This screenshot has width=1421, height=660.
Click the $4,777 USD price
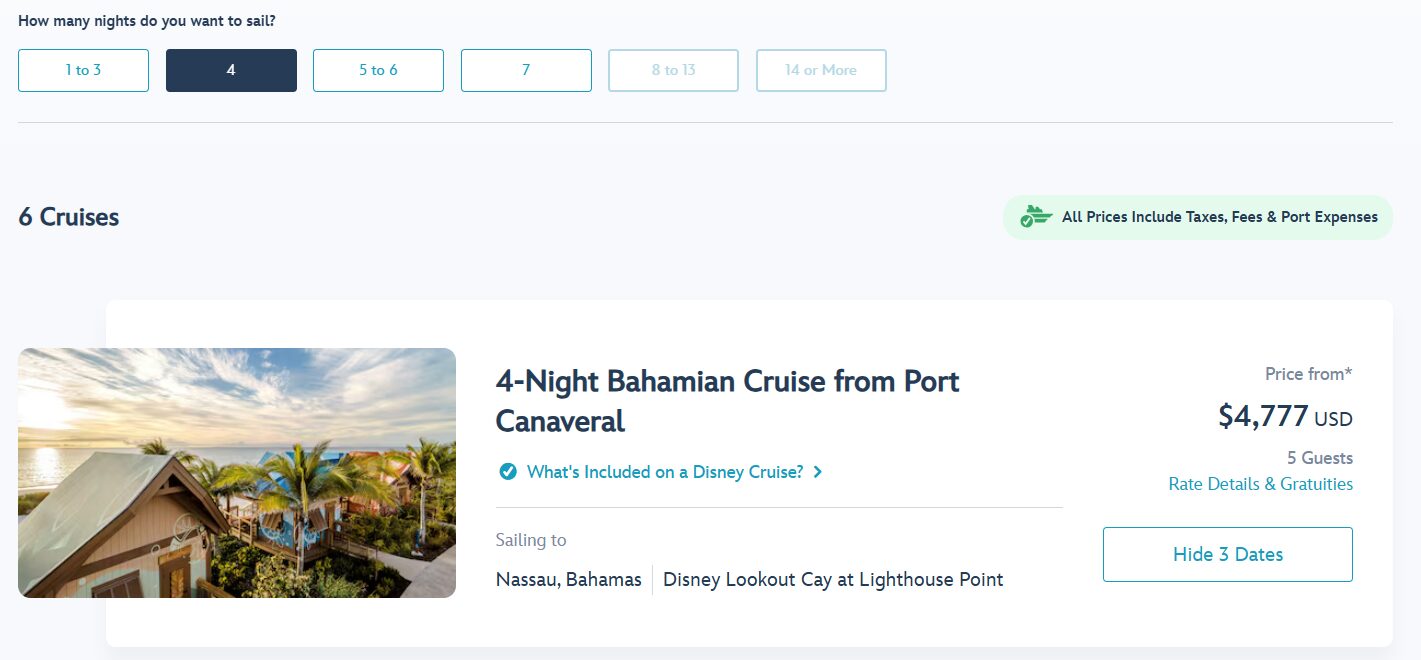pos(1284,416)
